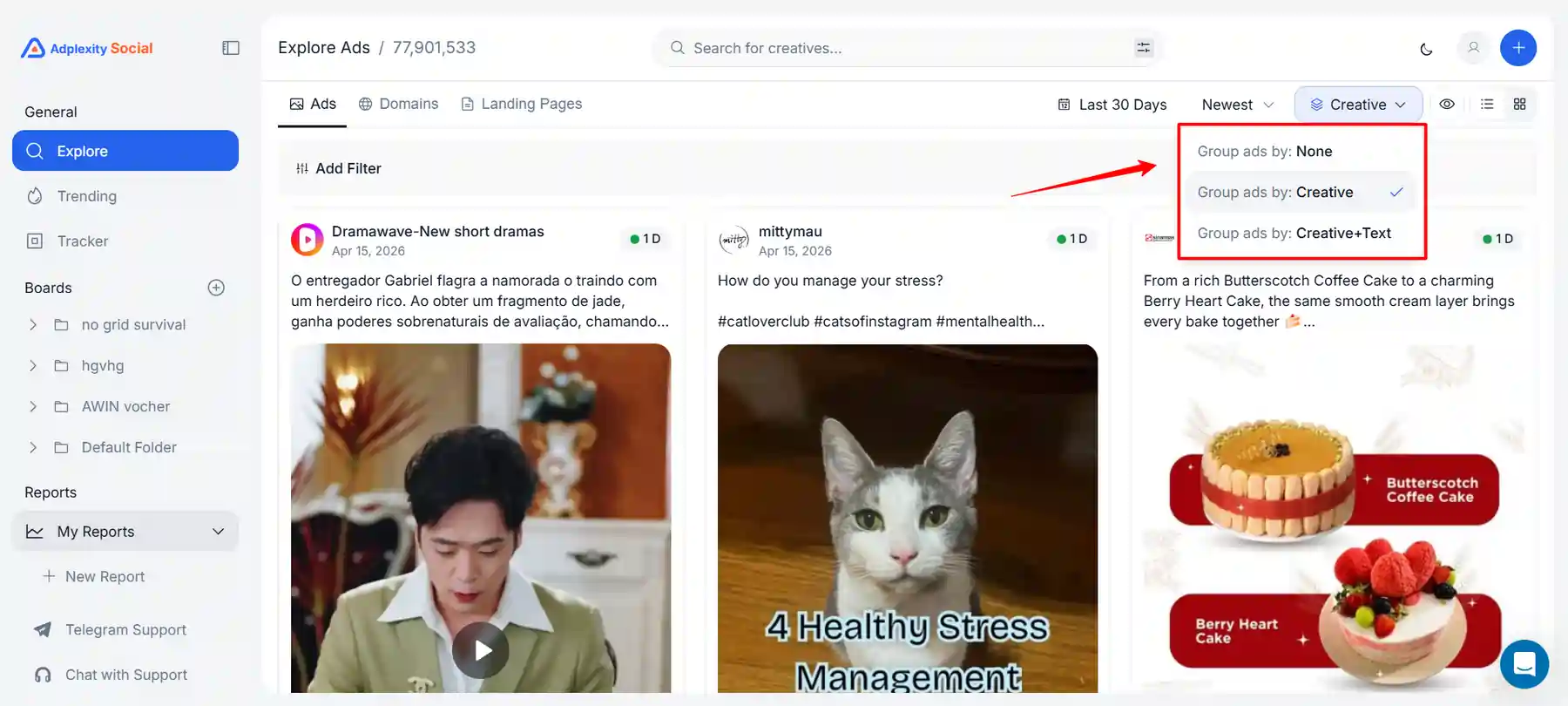This screenshot has width=1568, height=706.
Task: Open the Landing Pages tab
Action: (x=521, y=104)
